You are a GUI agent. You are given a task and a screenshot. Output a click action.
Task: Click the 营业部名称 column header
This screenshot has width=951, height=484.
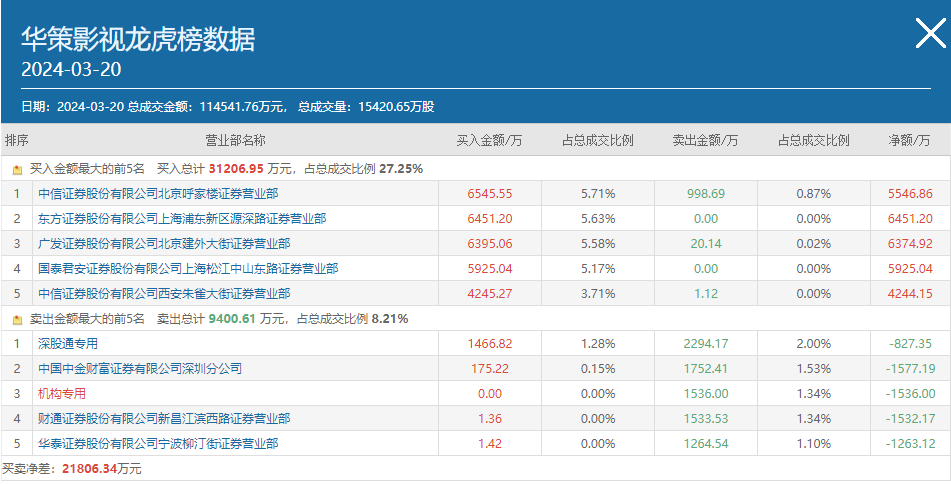coord(235,141)
